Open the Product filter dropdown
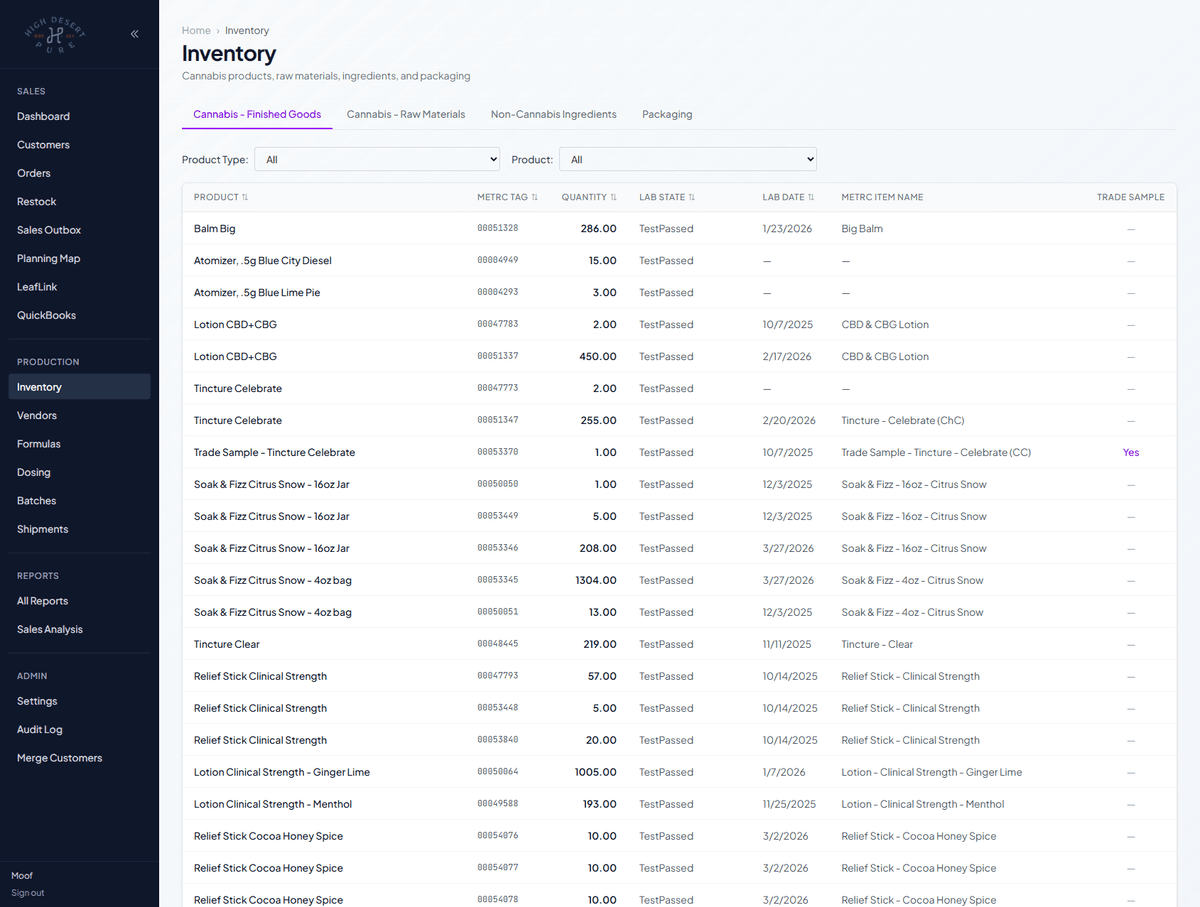The width and height of the screenshot is (1200, 907). click(687, 159)
